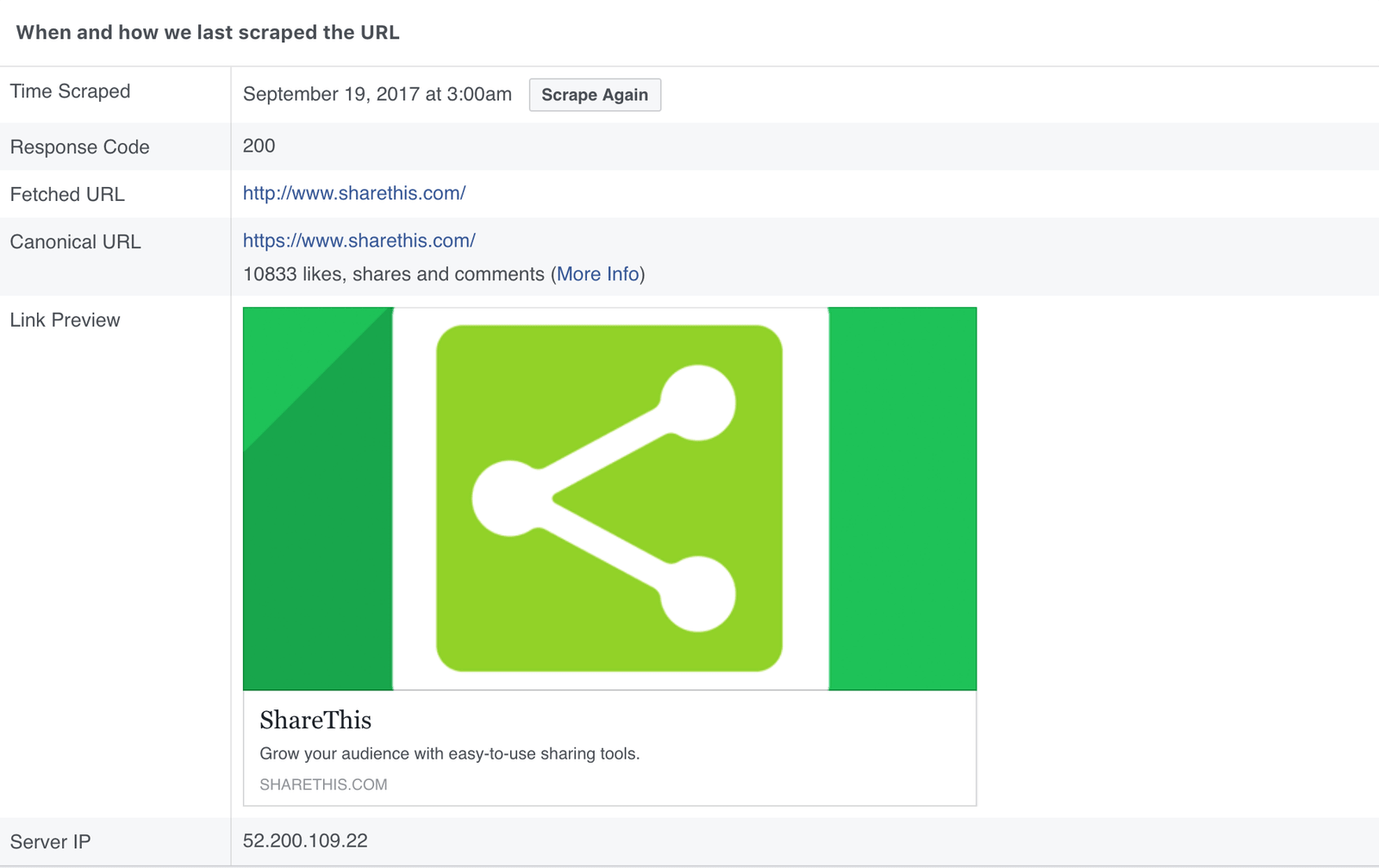Click the Scrape Again button

[595, 95]
